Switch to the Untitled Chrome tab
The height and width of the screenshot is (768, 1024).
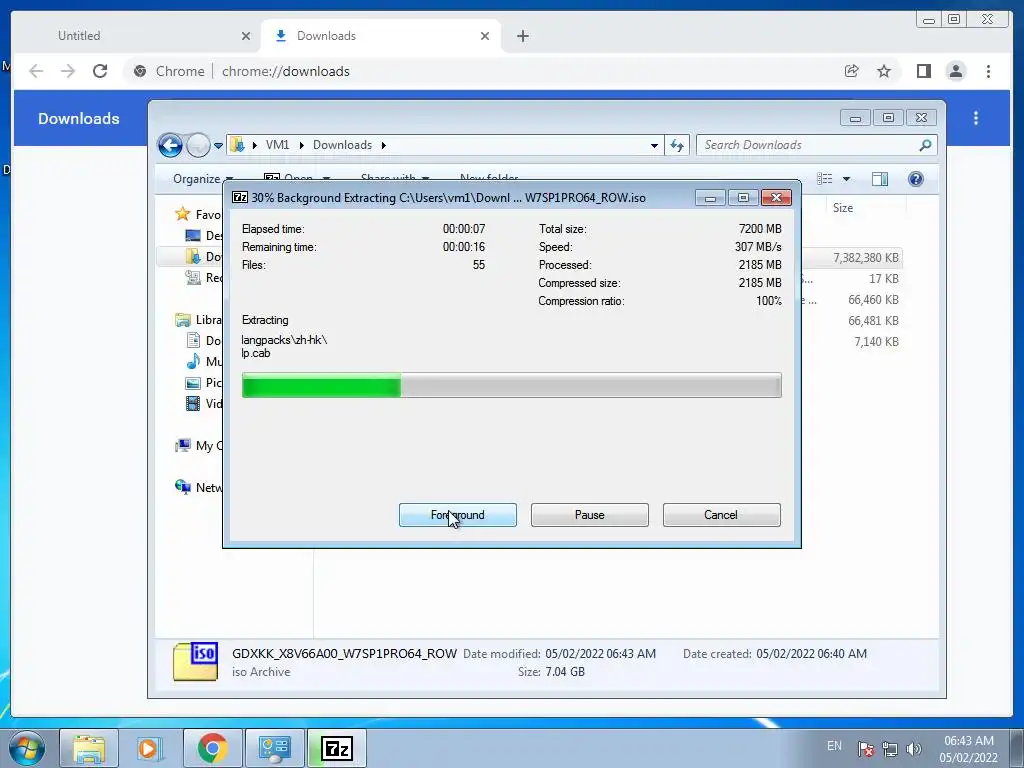point(136,36)
